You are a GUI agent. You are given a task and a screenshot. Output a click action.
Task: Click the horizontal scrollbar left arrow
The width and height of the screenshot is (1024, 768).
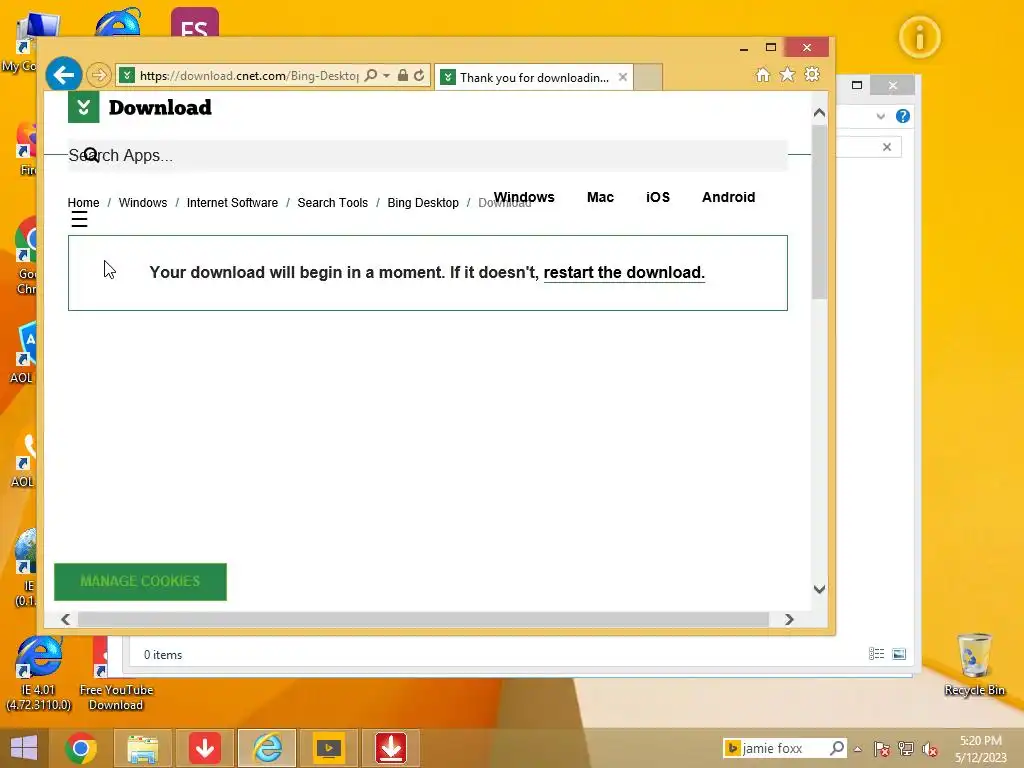pos(65,619)
